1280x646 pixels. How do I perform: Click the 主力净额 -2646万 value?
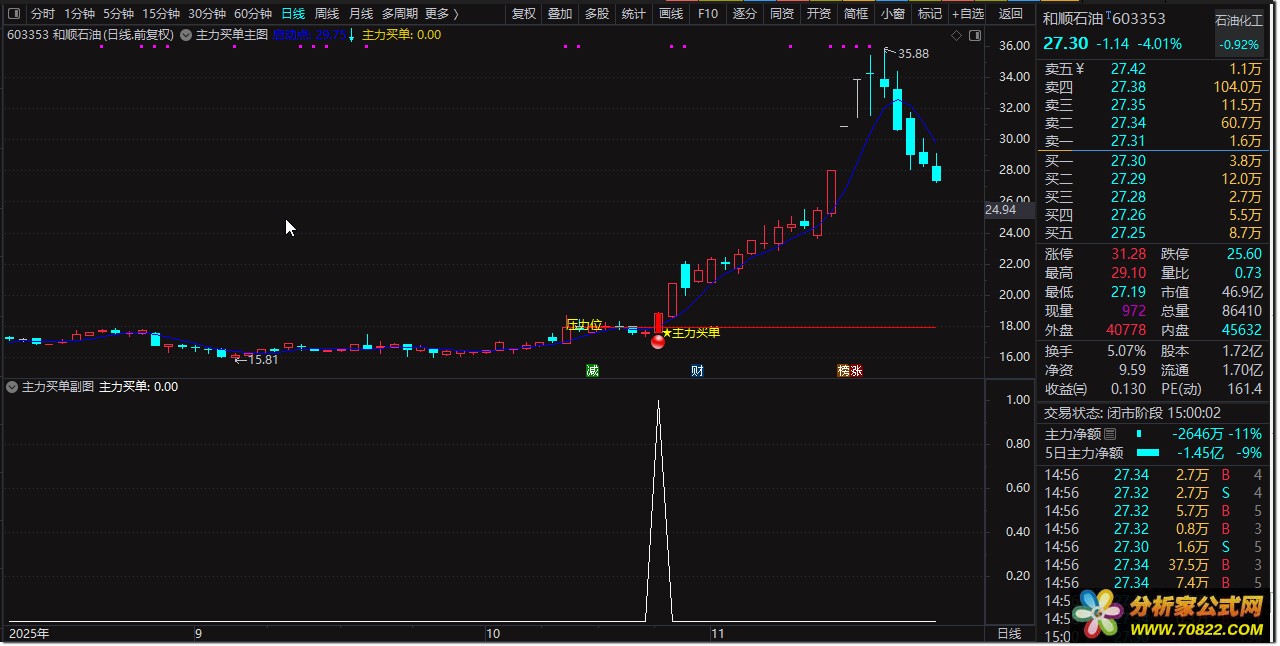pos(1200,434)
